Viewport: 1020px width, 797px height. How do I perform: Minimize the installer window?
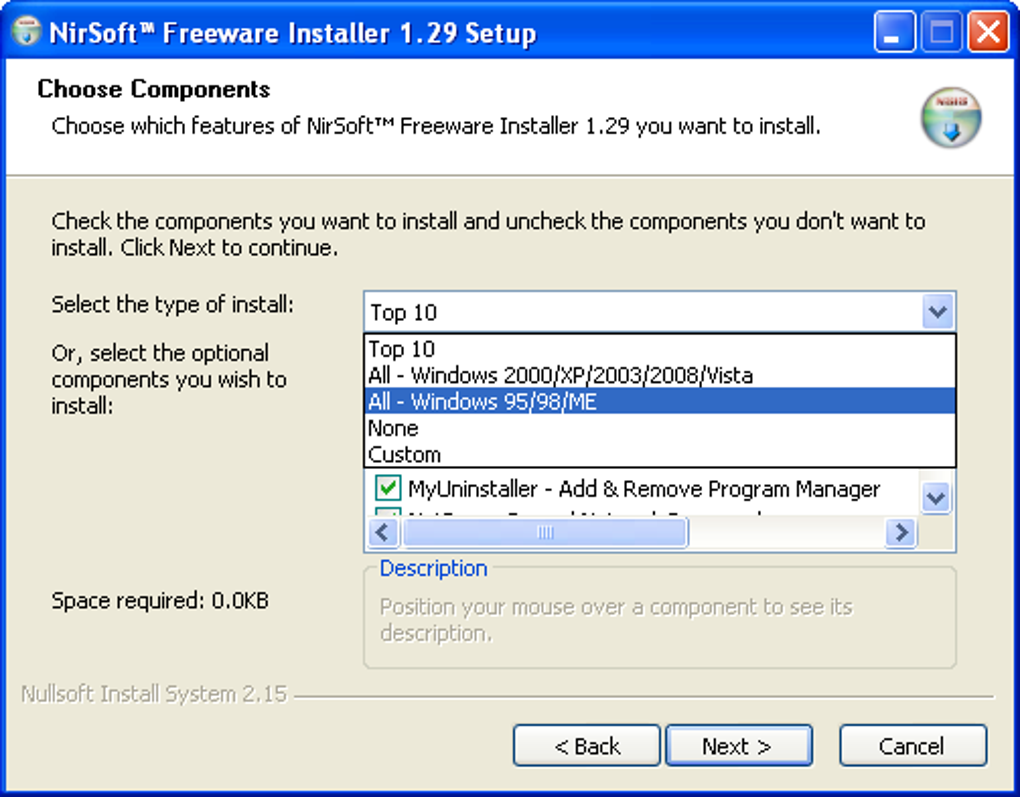tap(894, 32)
